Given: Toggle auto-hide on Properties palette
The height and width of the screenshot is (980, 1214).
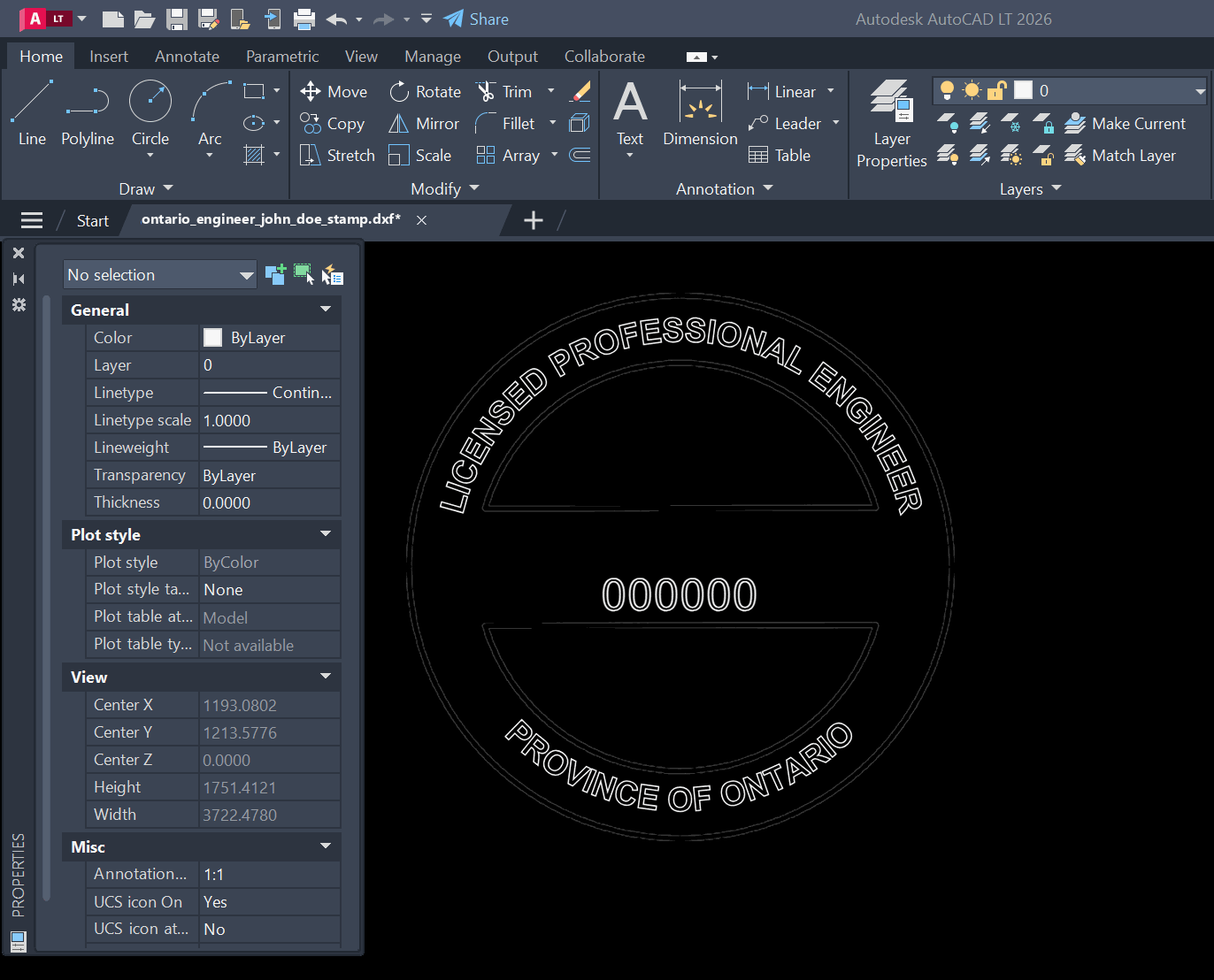Looking at the screenshot, I should [x=19, y=279].
